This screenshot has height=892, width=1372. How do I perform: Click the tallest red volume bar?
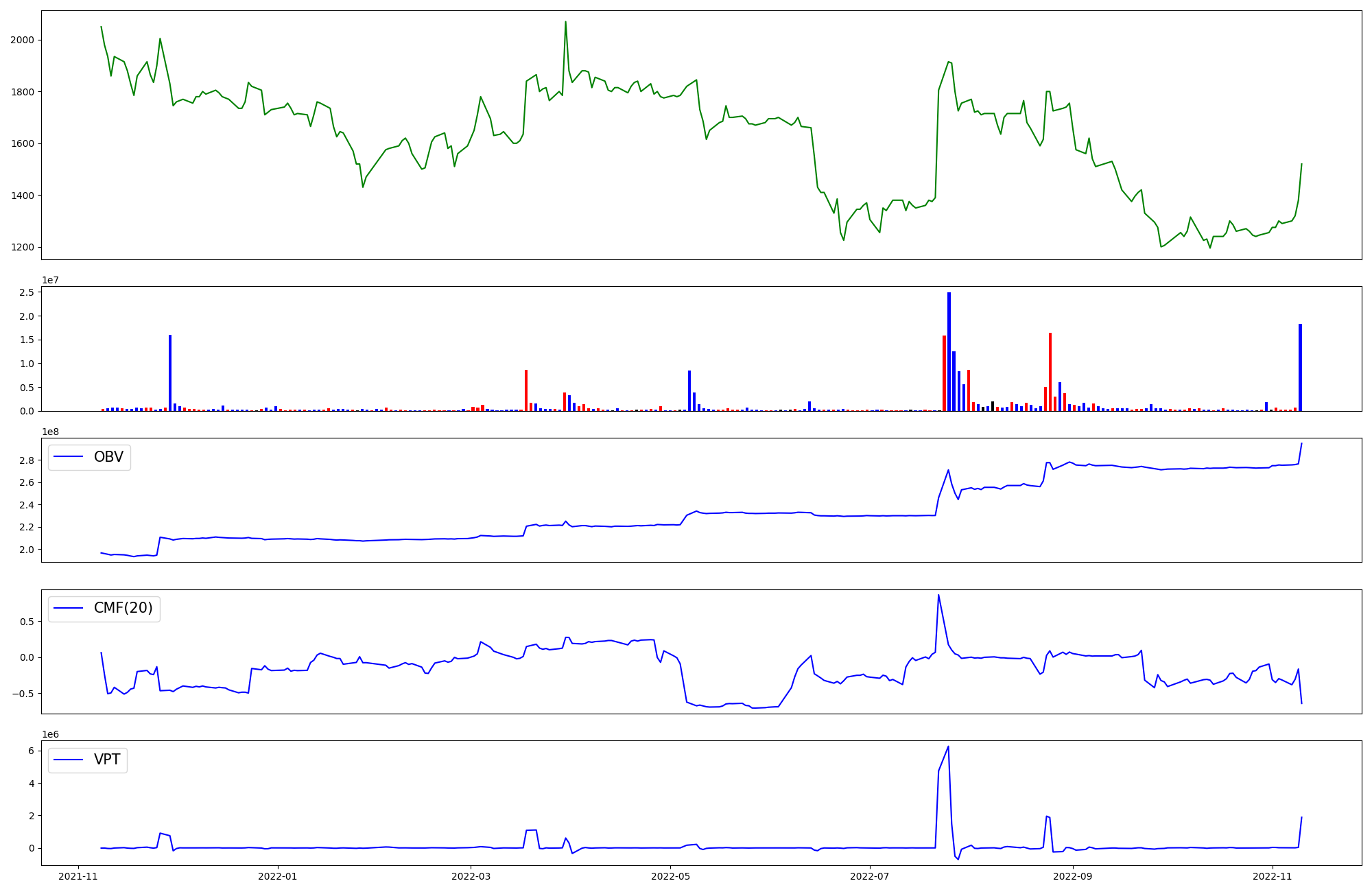(x=1050, y=372)
